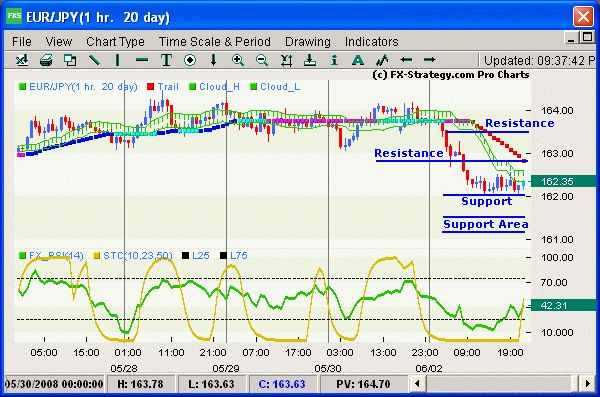Screen dimensions: 600x397
Task: Open the Chart Type menu
Action: click(115, 41)
